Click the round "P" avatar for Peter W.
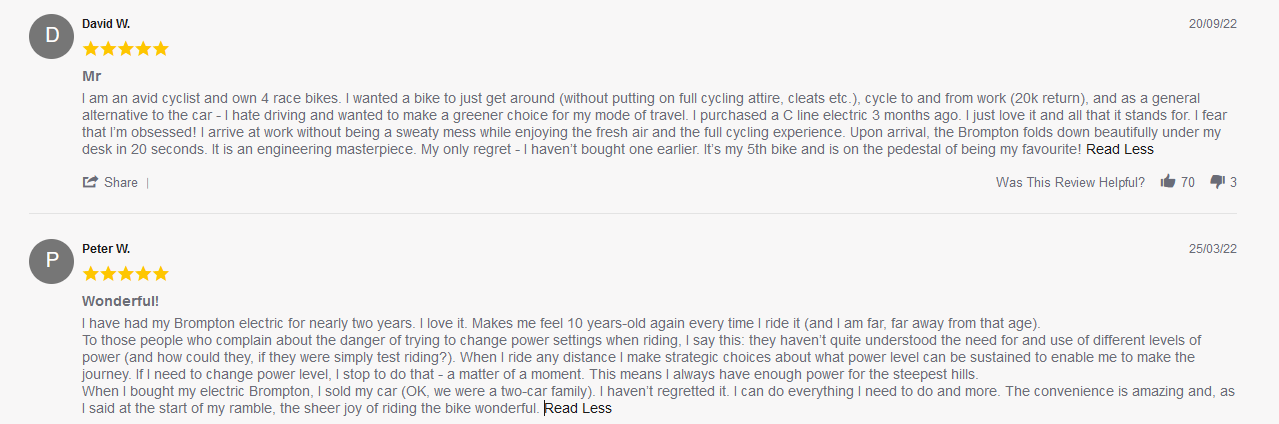Viewport: 1279px width, 424px height. pyautogui.click(x=52, y=262)
